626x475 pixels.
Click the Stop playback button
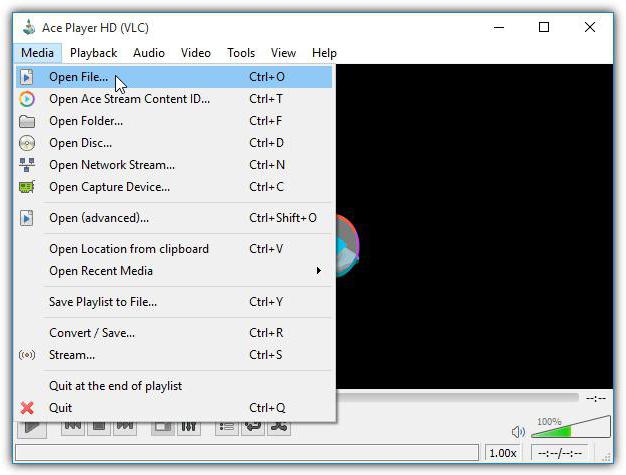pyautogui.click(x=99, y=427)
